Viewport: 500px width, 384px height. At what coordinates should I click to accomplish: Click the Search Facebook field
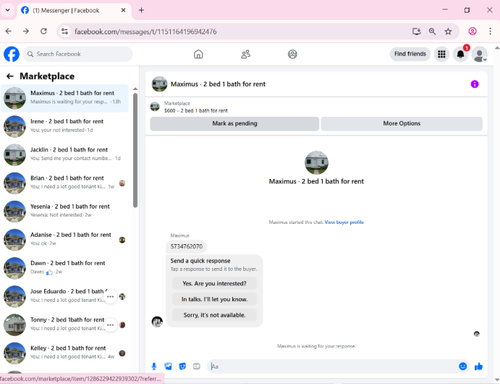(x=78, y=54)
